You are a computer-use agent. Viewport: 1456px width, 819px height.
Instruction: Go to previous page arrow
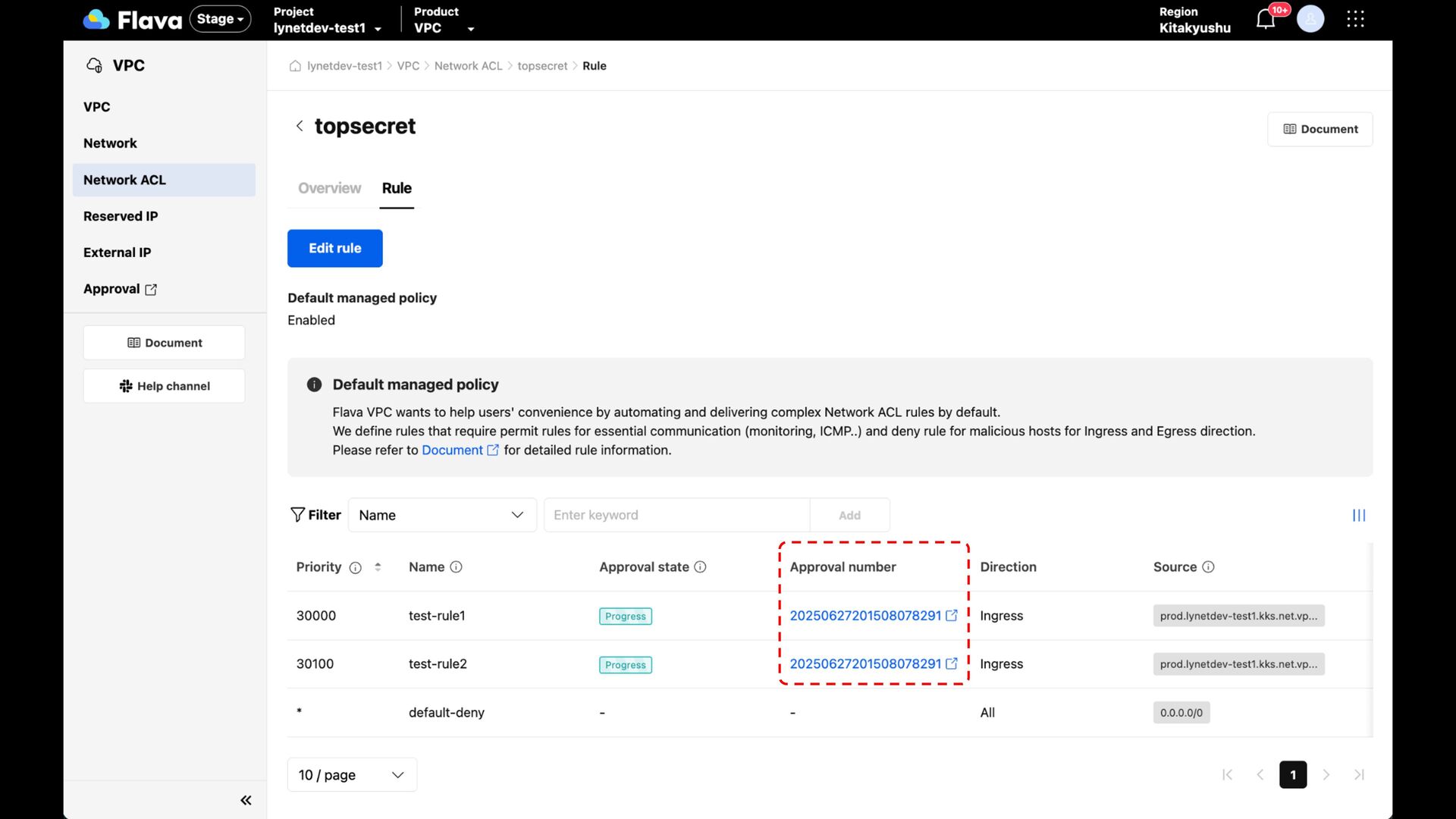click(1260, 774)
